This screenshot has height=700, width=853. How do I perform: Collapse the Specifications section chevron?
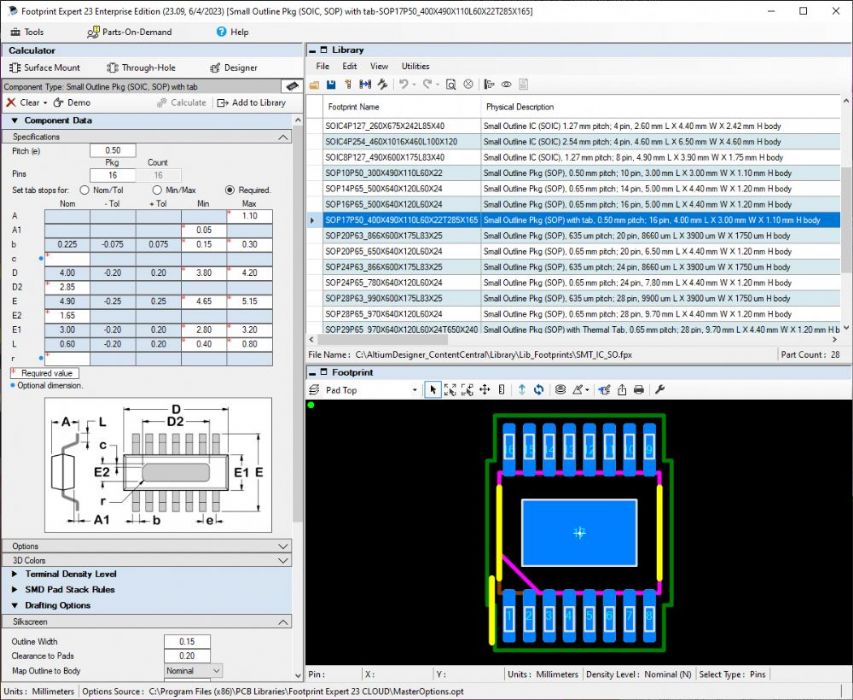click(x=283, y=137)
